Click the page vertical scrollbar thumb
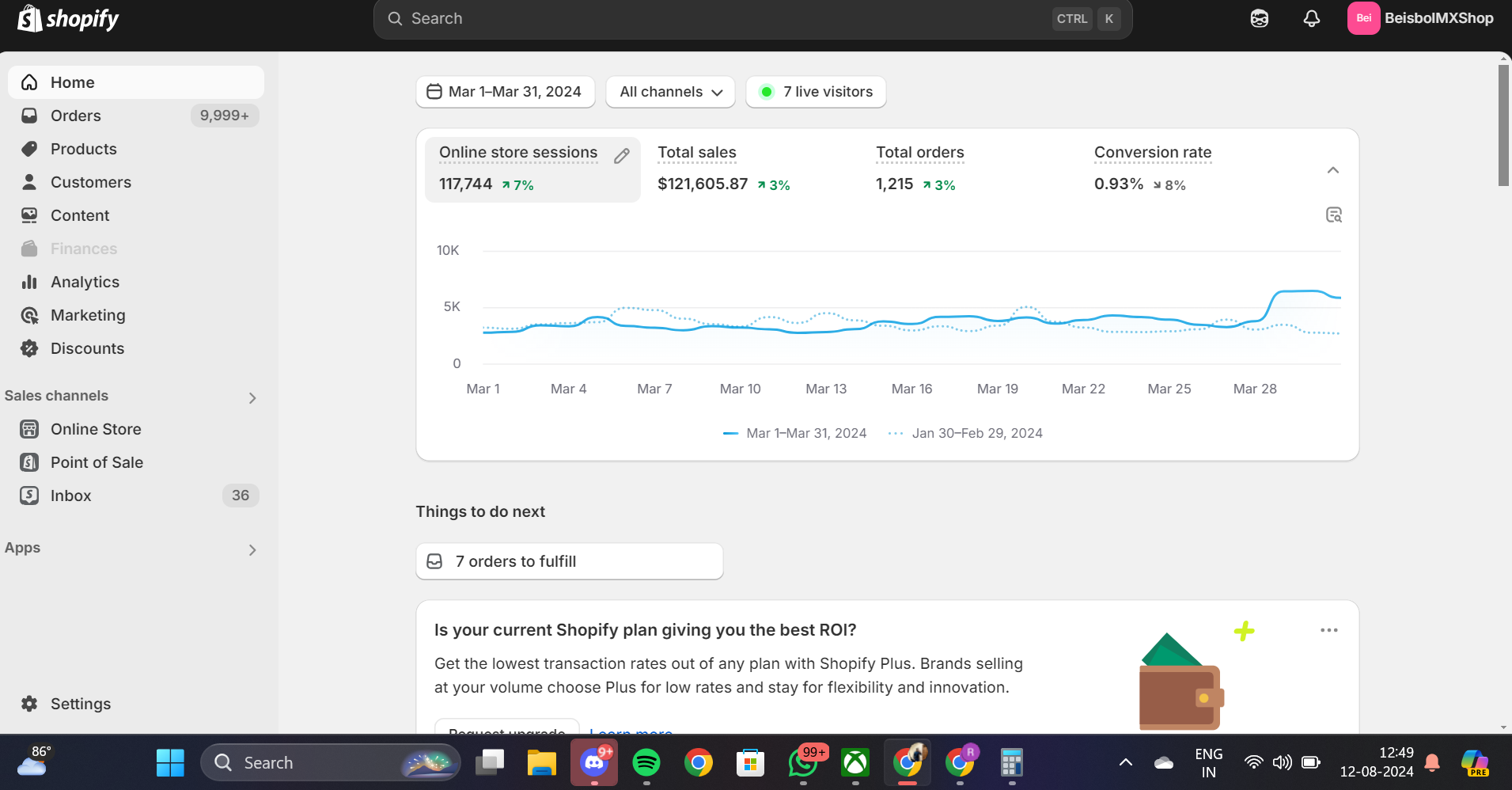Screen dimensions: 1512x790 tap(1503, 126)
